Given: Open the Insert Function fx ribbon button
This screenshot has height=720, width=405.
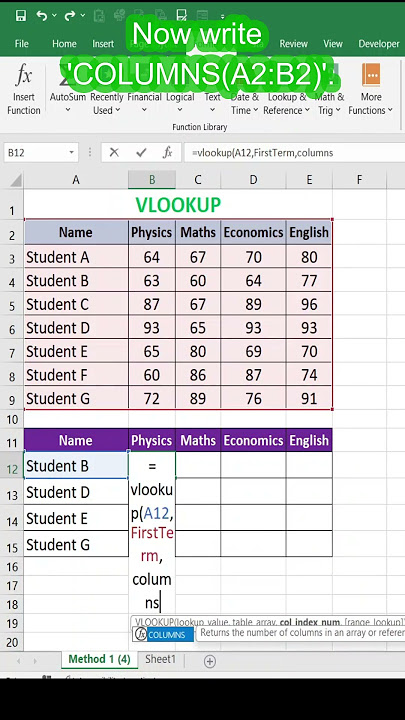Looking at the screenshot, I should click(23, 90).
